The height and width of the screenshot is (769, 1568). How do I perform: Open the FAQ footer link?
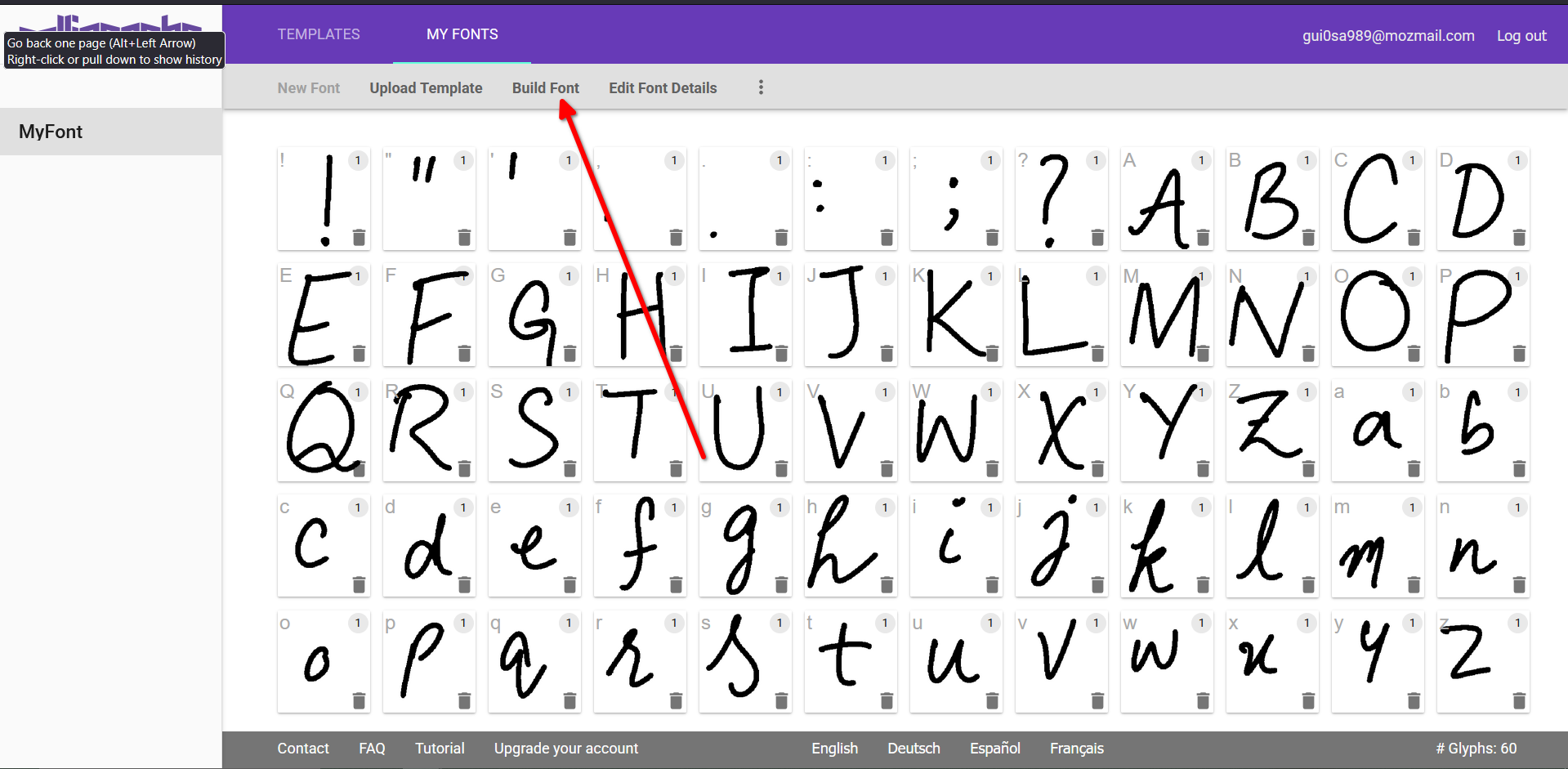click(x=372, y=749)
